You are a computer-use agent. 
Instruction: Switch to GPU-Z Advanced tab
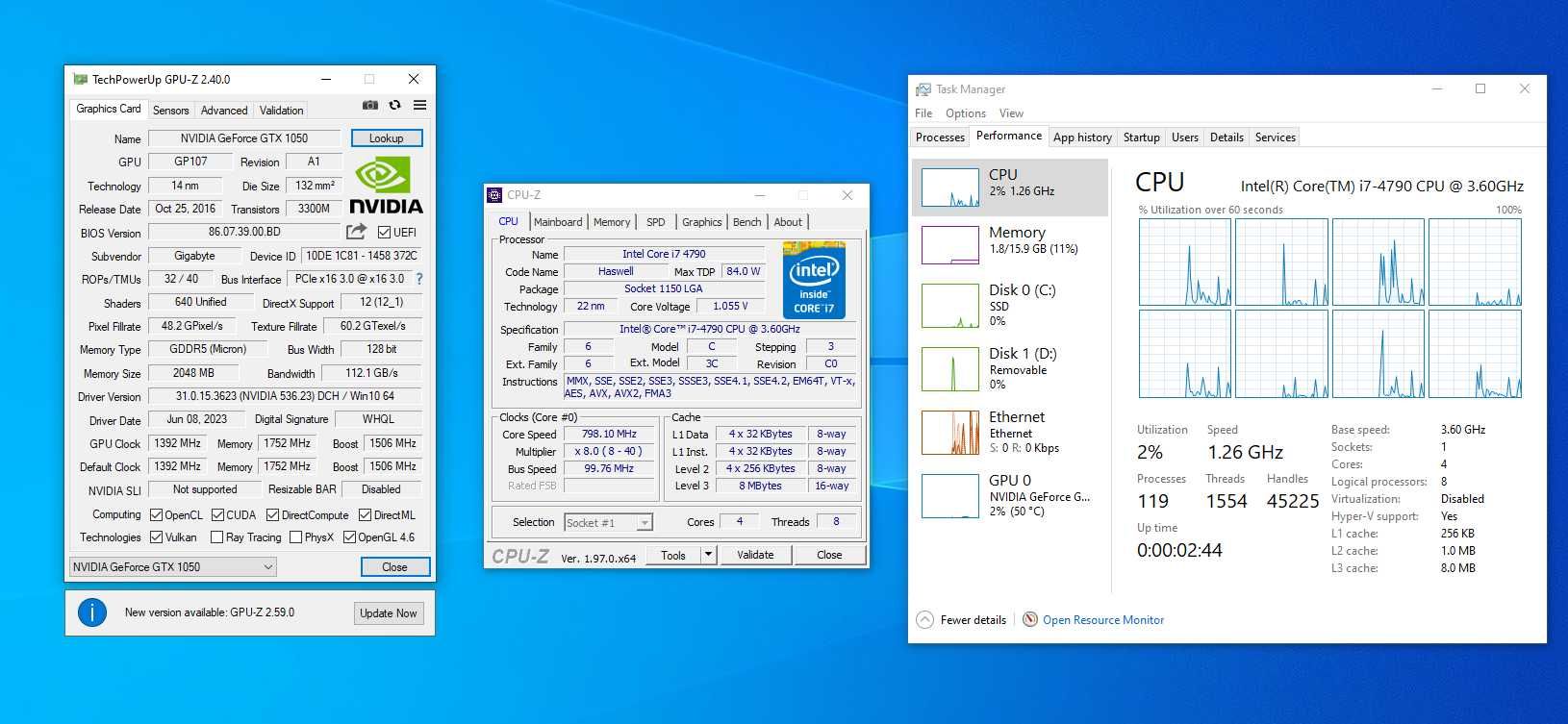pyautogui.click(x=224, y=110)
